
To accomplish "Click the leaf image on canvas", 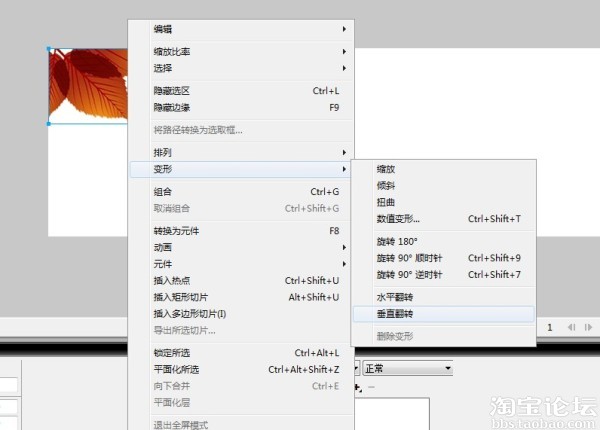I will (88, 85).
